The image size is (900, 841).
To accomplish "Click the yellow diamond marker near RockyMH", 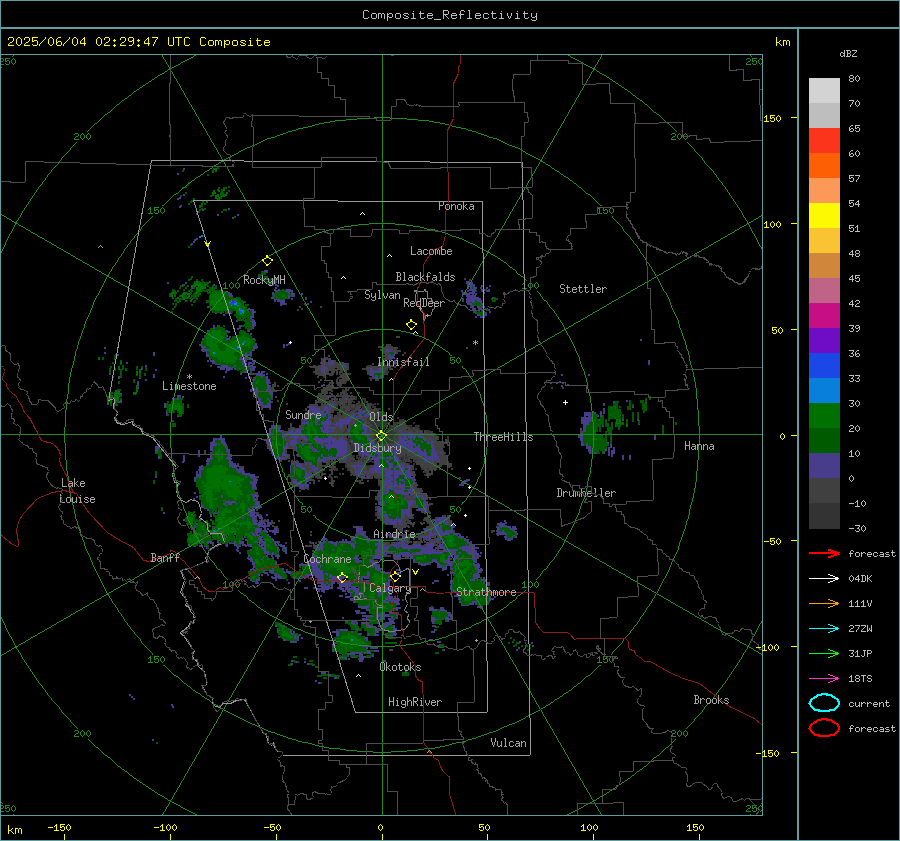I will pos(267,261).
